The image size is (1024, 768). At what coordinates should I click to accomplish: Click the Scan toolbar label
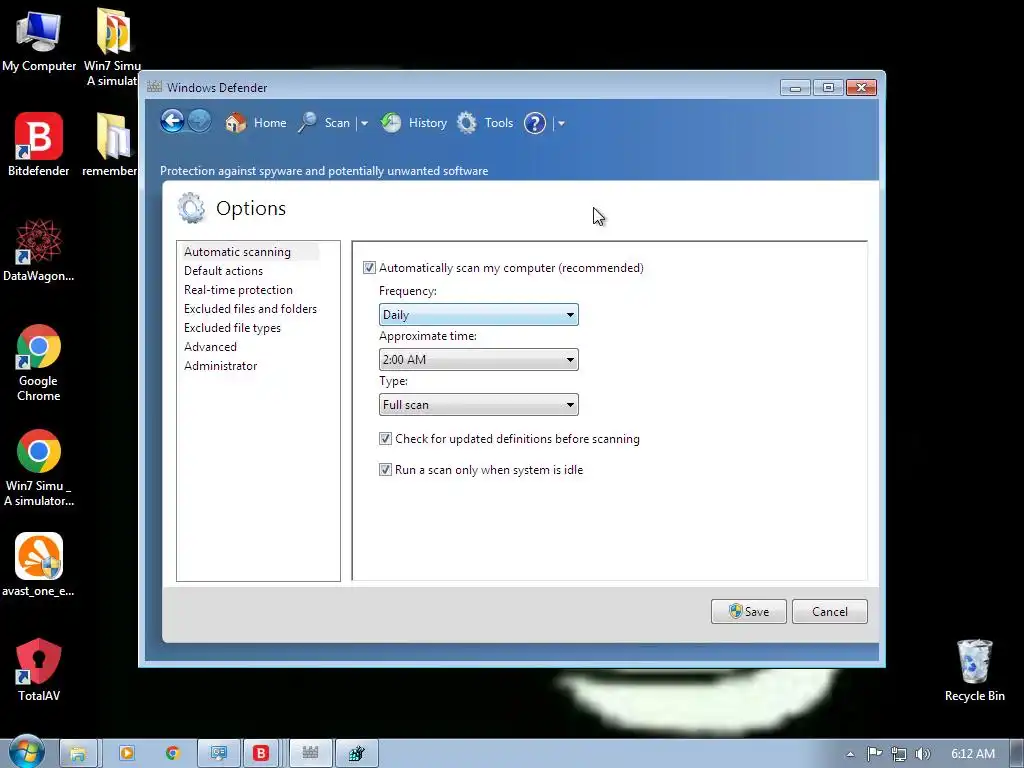tap(337, 123)
